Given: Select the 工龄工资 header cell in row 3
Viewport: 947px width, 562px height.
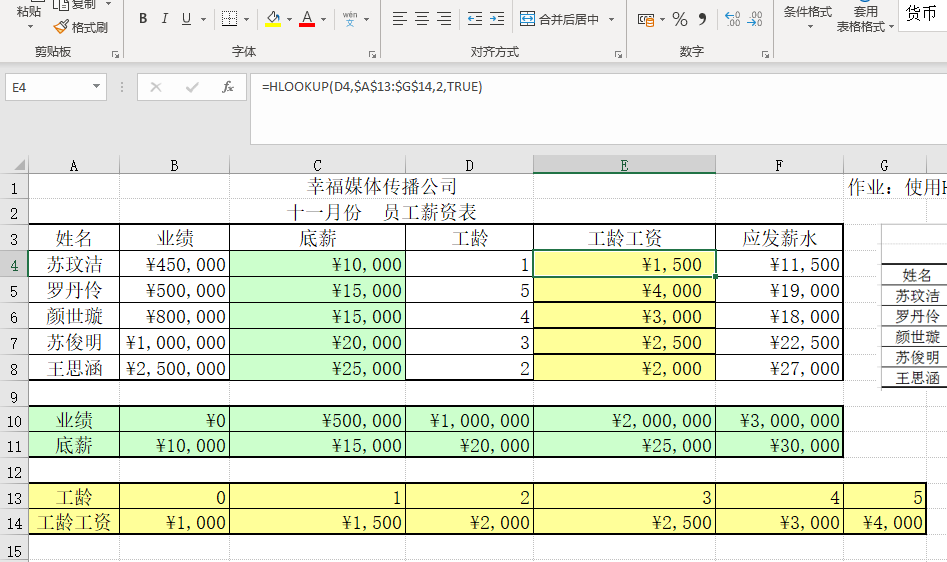Looking at the screenshot, I should (x=624, y=238).
